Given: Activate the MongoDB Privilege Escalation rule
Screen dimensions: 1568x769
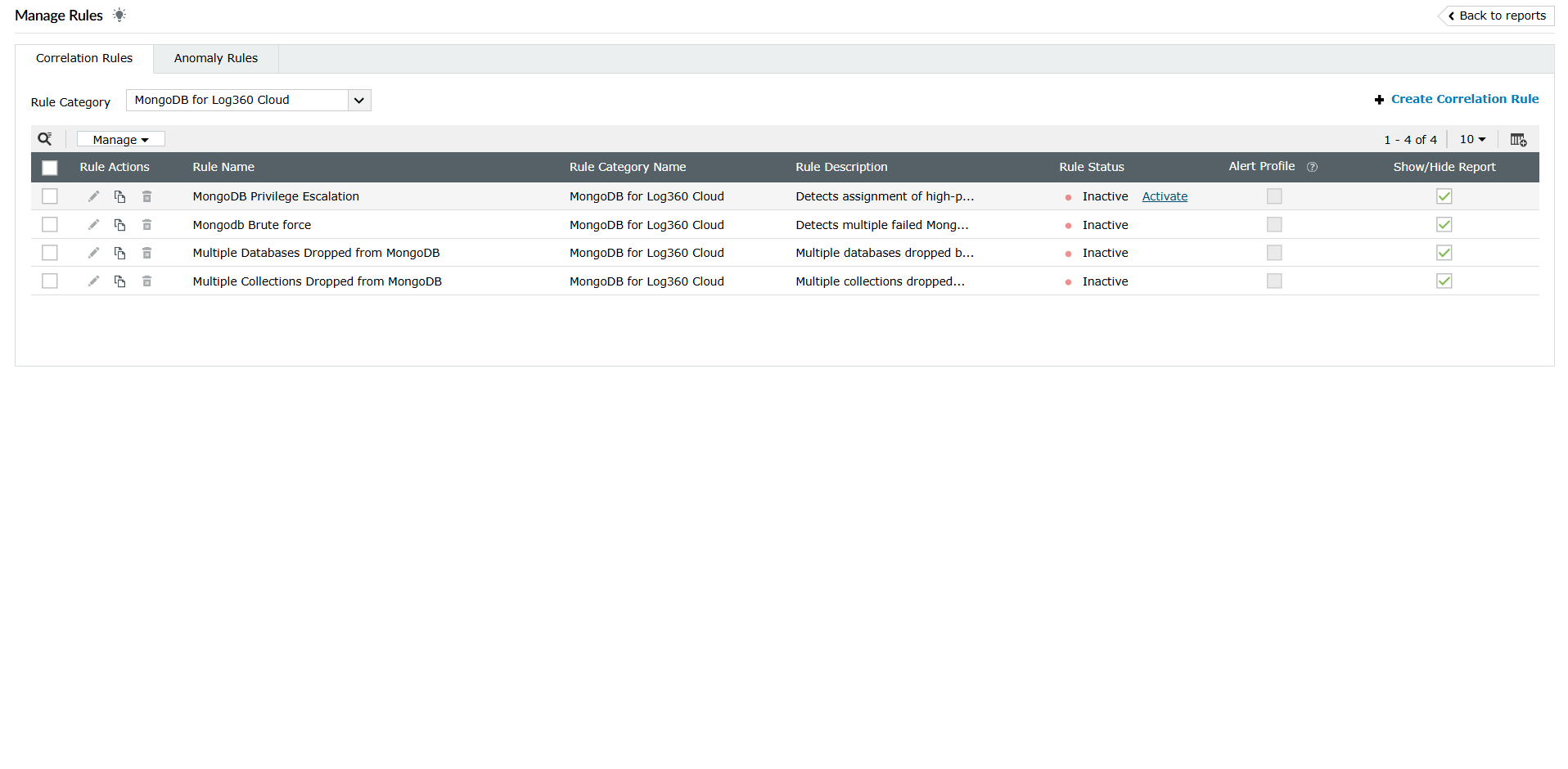Looking at the screenshot, I should [x=1165, y=196].
